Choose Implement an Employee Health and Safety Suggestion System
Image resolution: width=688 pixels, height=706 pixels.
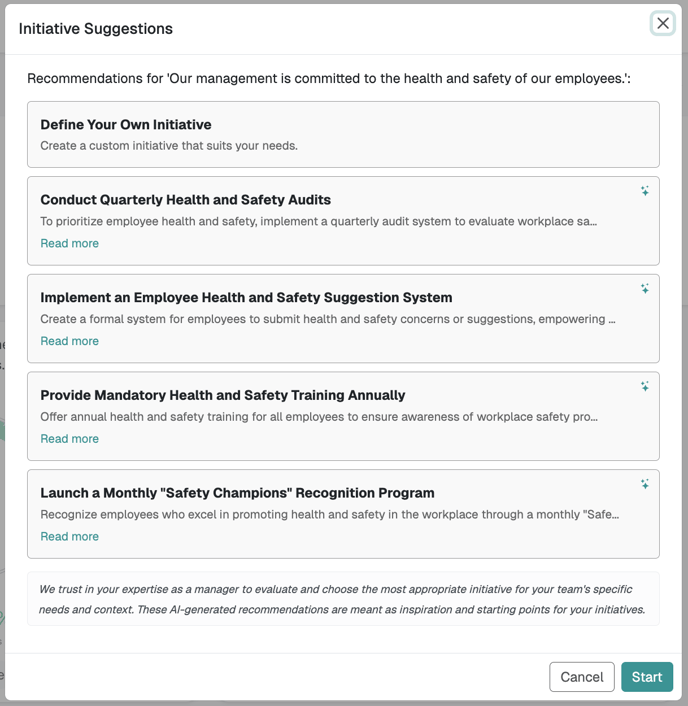pos(246,297)
